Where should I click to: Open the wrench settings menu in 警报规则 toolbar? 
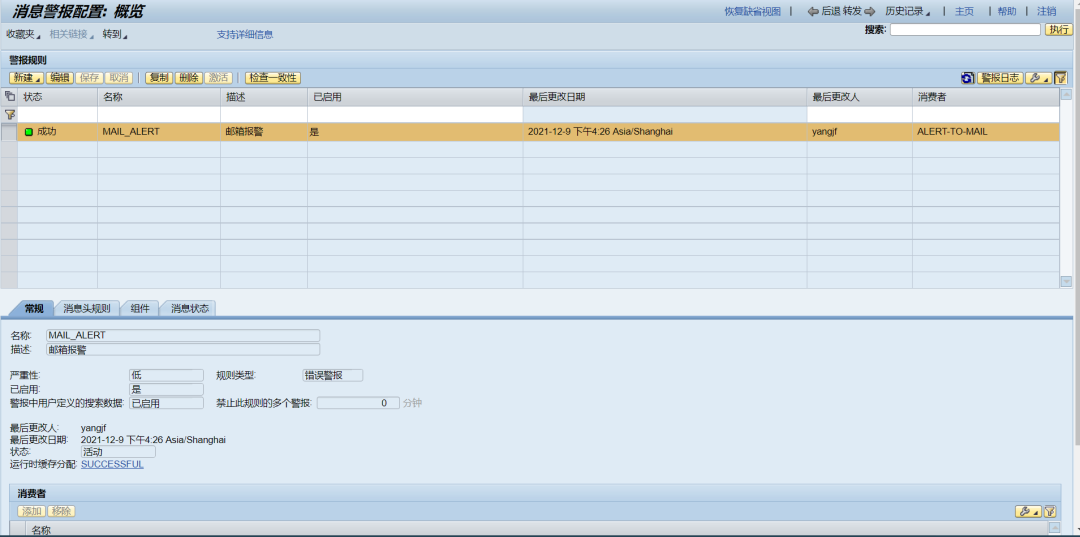[x=1039, y=78]
